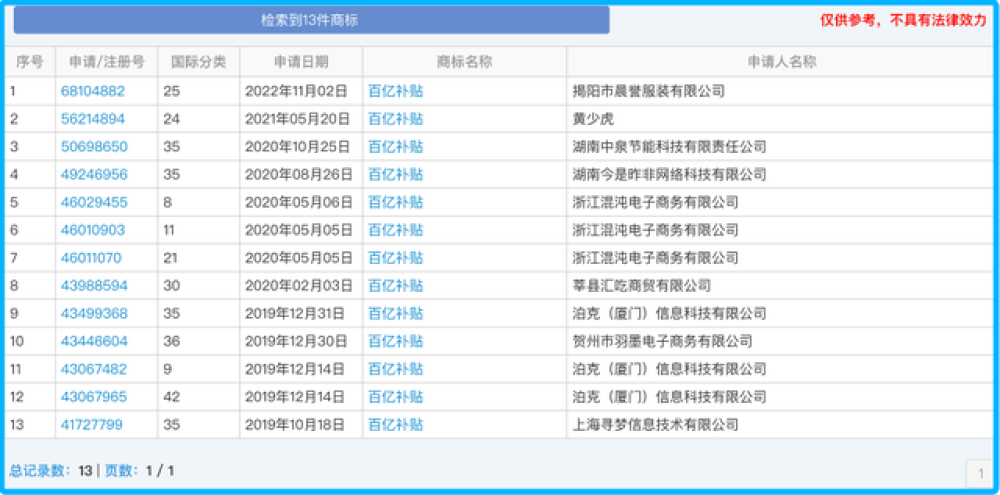Select applicant 贺州市羽墨电子商务有限公司
The width and height of the screenshot is (1000, 495).
pos(663,341)
